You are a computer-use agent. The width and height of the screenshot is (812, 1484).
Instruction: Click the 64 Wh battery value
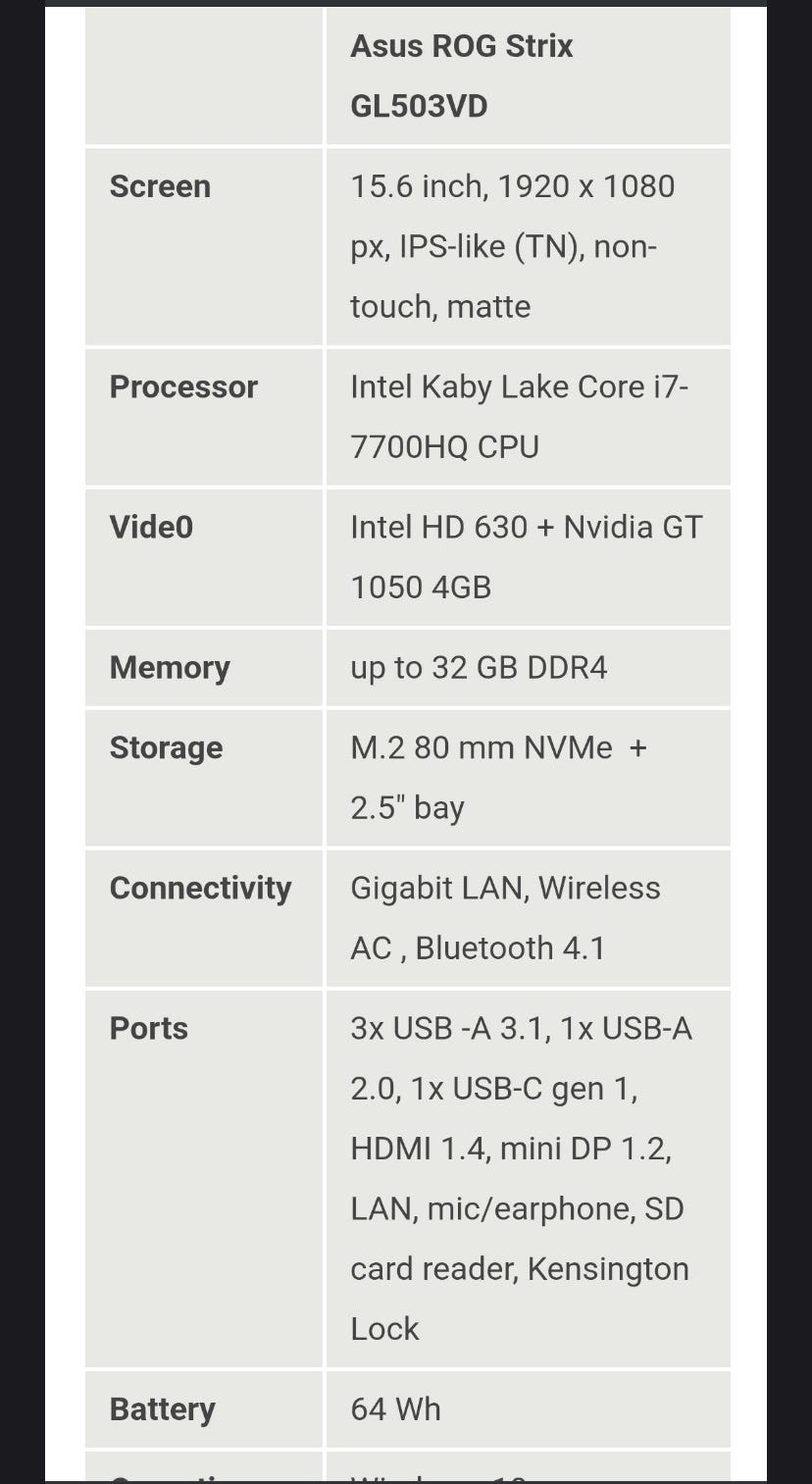point(395,1408)
